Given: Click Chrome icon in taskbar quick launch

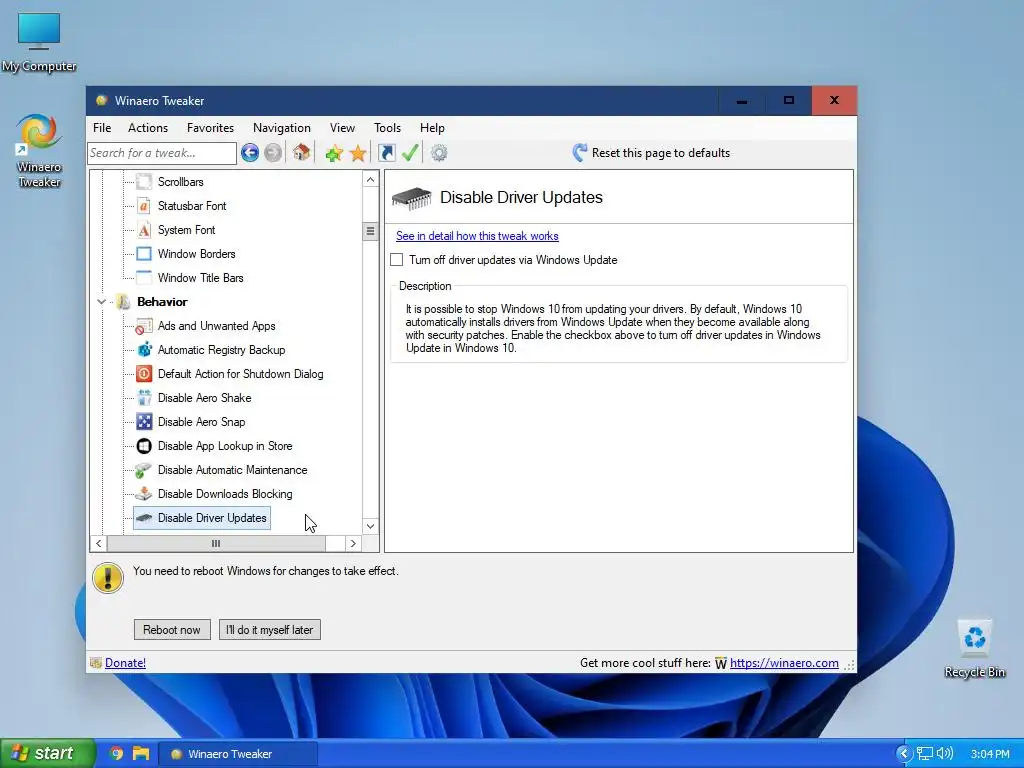Looking at the screenshot, I should coord(116,754).
